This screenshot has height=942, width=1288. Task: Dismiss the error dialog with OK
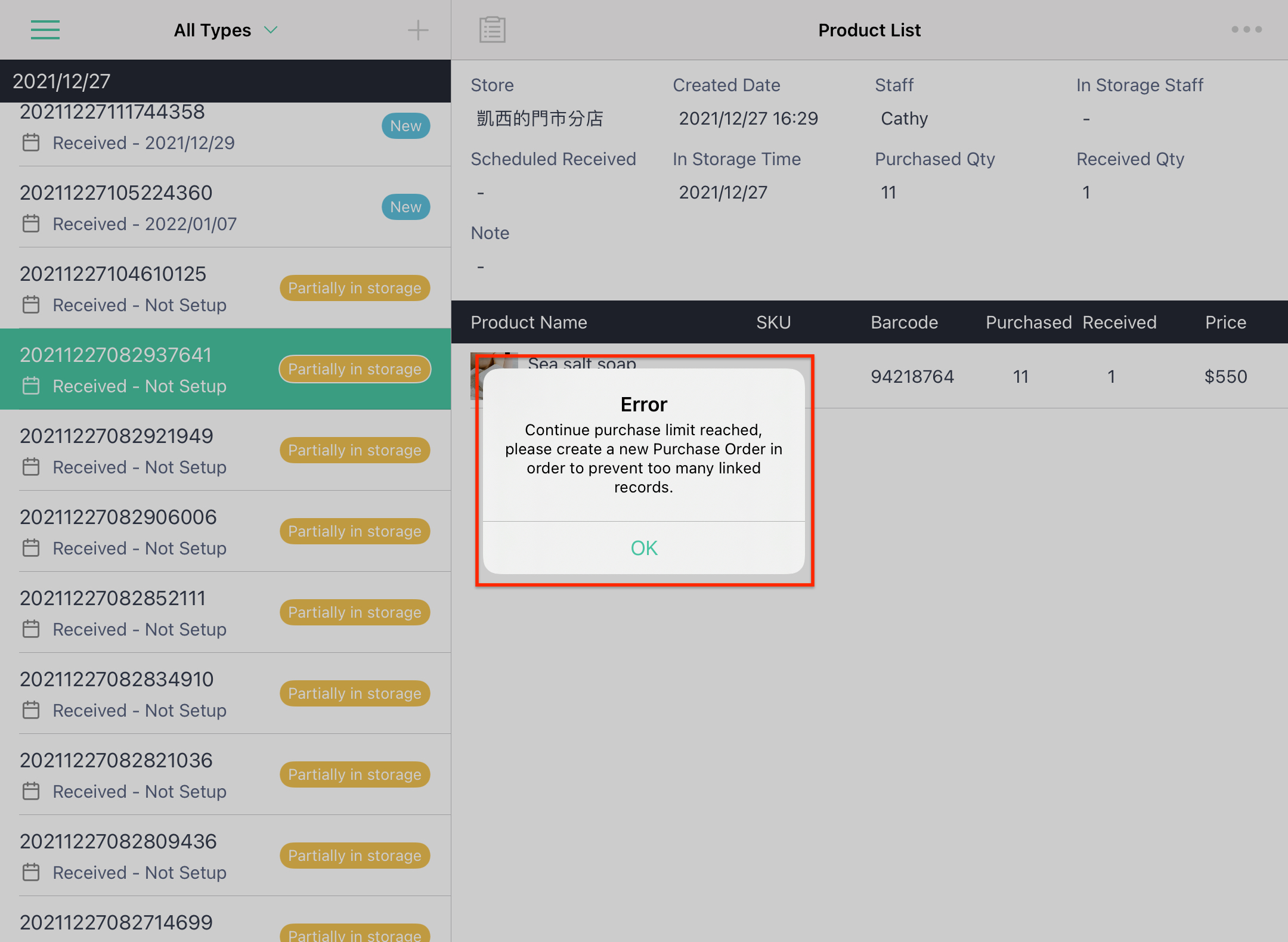click(x=644, y=548)
